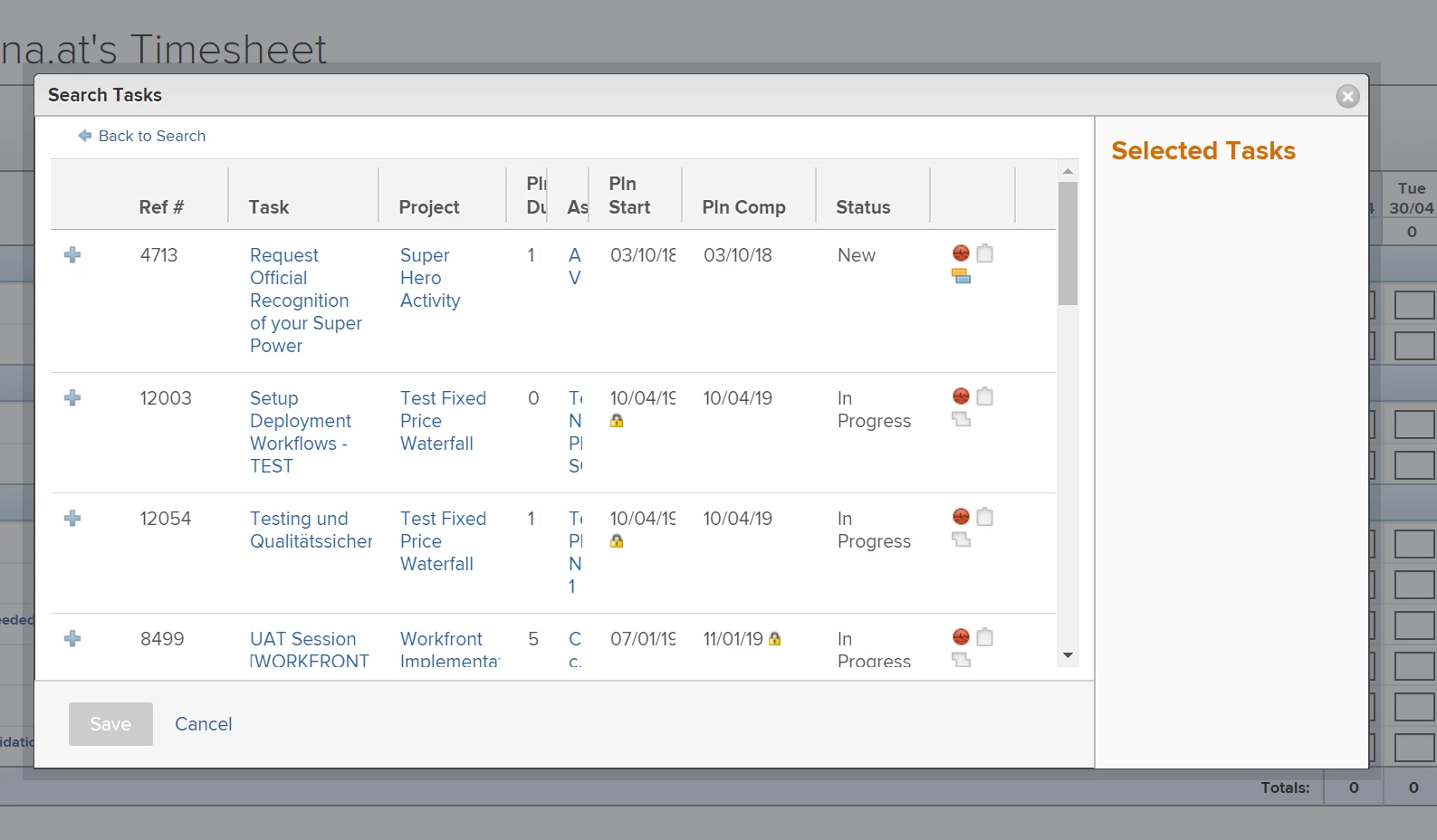Click the task list scrollbar thumb
Image resolution: width=1437 pixels, height=840 pixels.
click(x=1068, y=243)
